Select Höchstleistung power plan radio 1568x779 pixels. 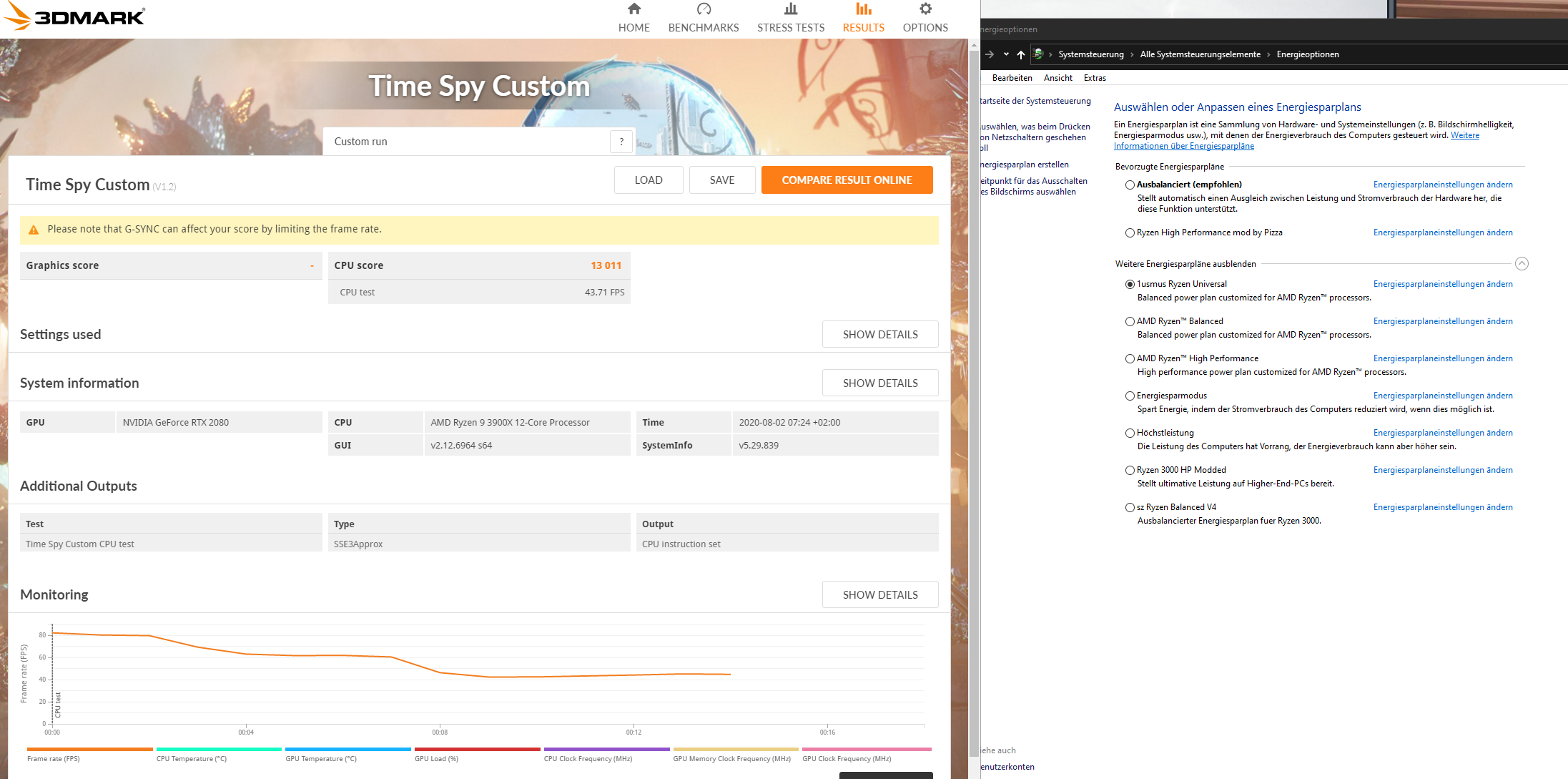coord(1130,433)
